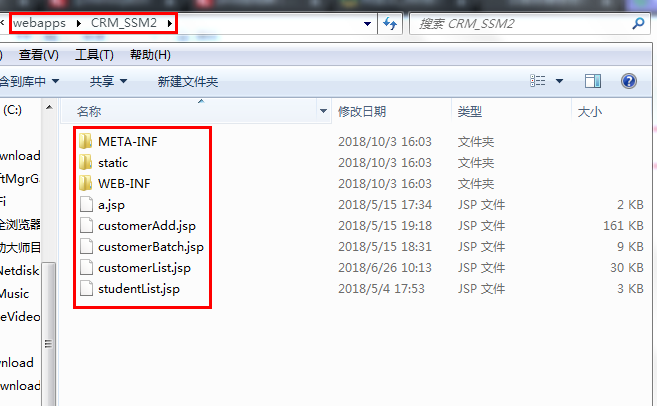657x406 pixels.
Task: Click the 9 KB size cell
Action: (x=630, y=246)
